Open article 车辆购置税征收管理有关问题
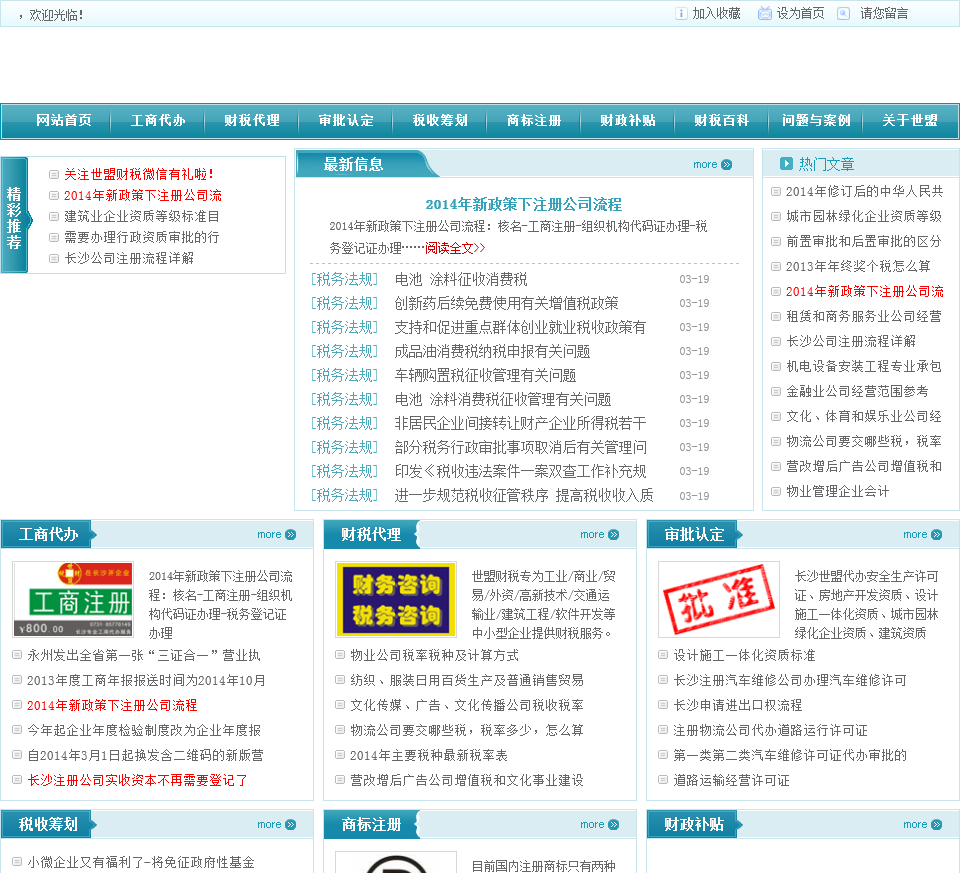The height and width of the screenshot is (873, 960). point(485,375)
